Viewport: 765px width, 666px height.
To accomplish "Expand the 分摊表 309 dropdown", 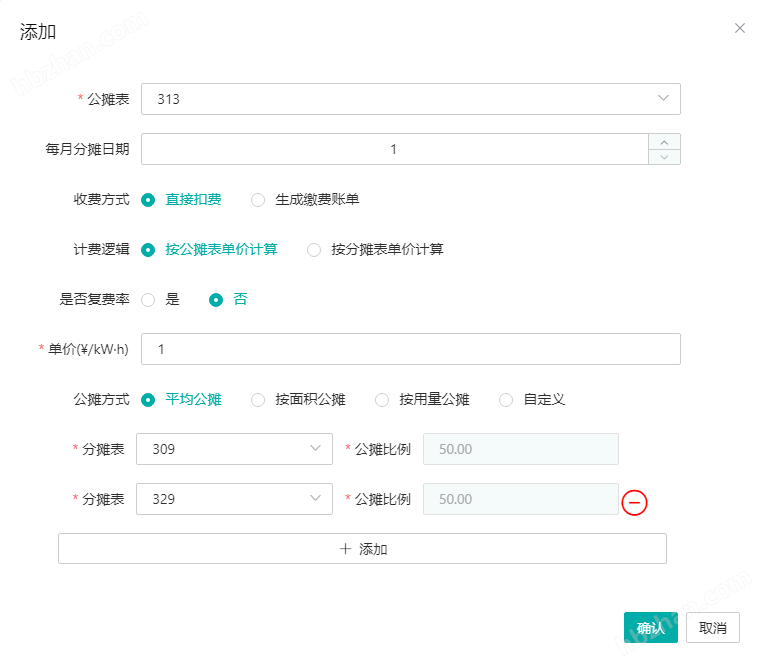I will click(234, 449).
